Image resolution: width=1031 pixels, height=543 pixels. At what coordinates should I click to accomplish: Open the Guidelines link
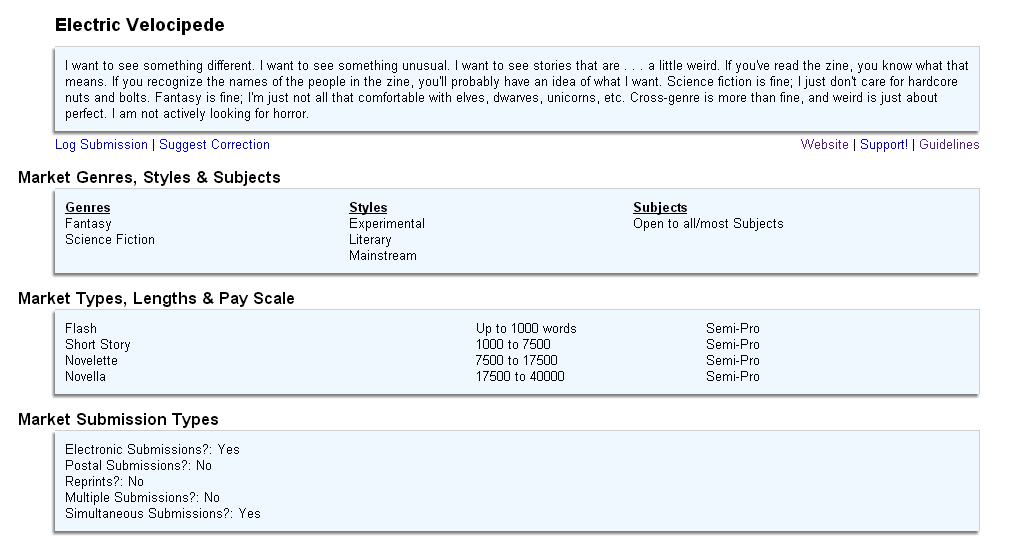949,145
